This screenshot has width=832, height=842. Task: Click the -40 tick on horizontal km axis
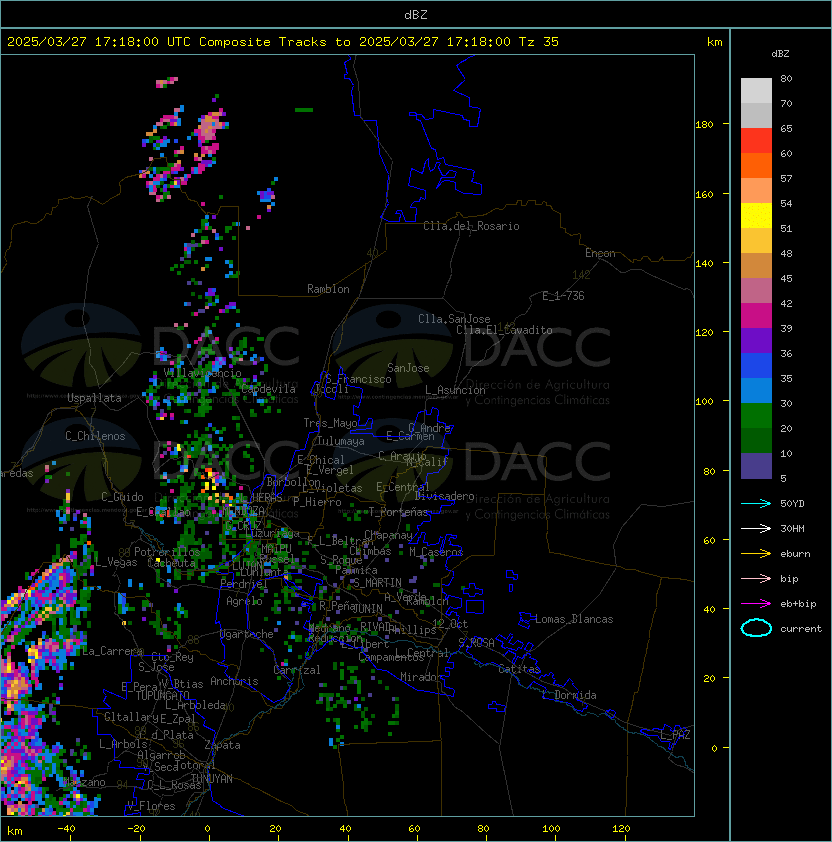(67, 829)
